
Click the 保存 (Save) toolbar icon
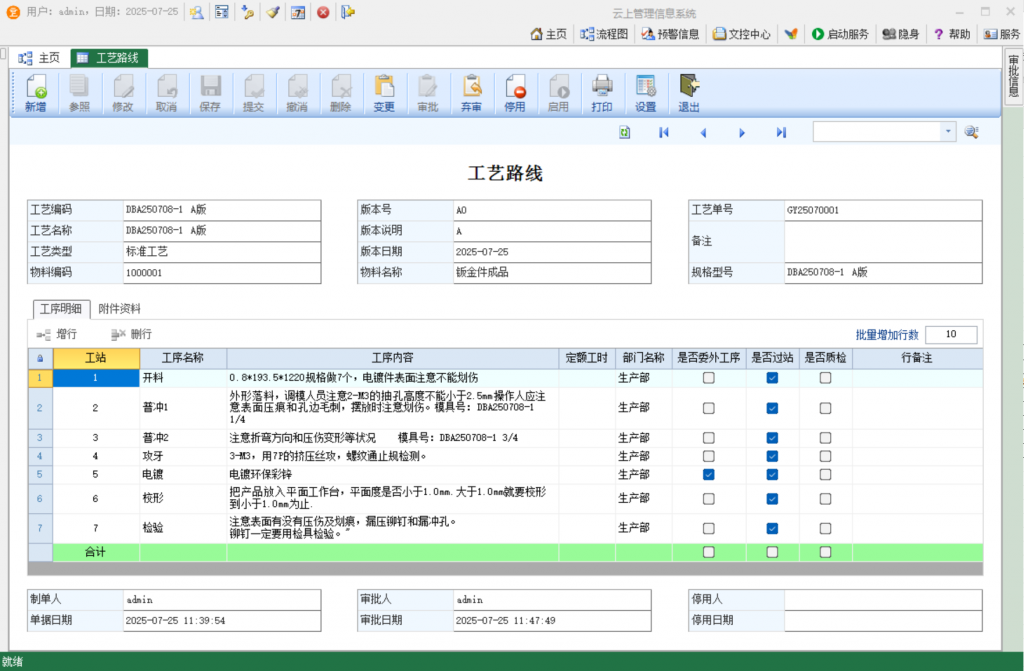(x=210, y=93)
